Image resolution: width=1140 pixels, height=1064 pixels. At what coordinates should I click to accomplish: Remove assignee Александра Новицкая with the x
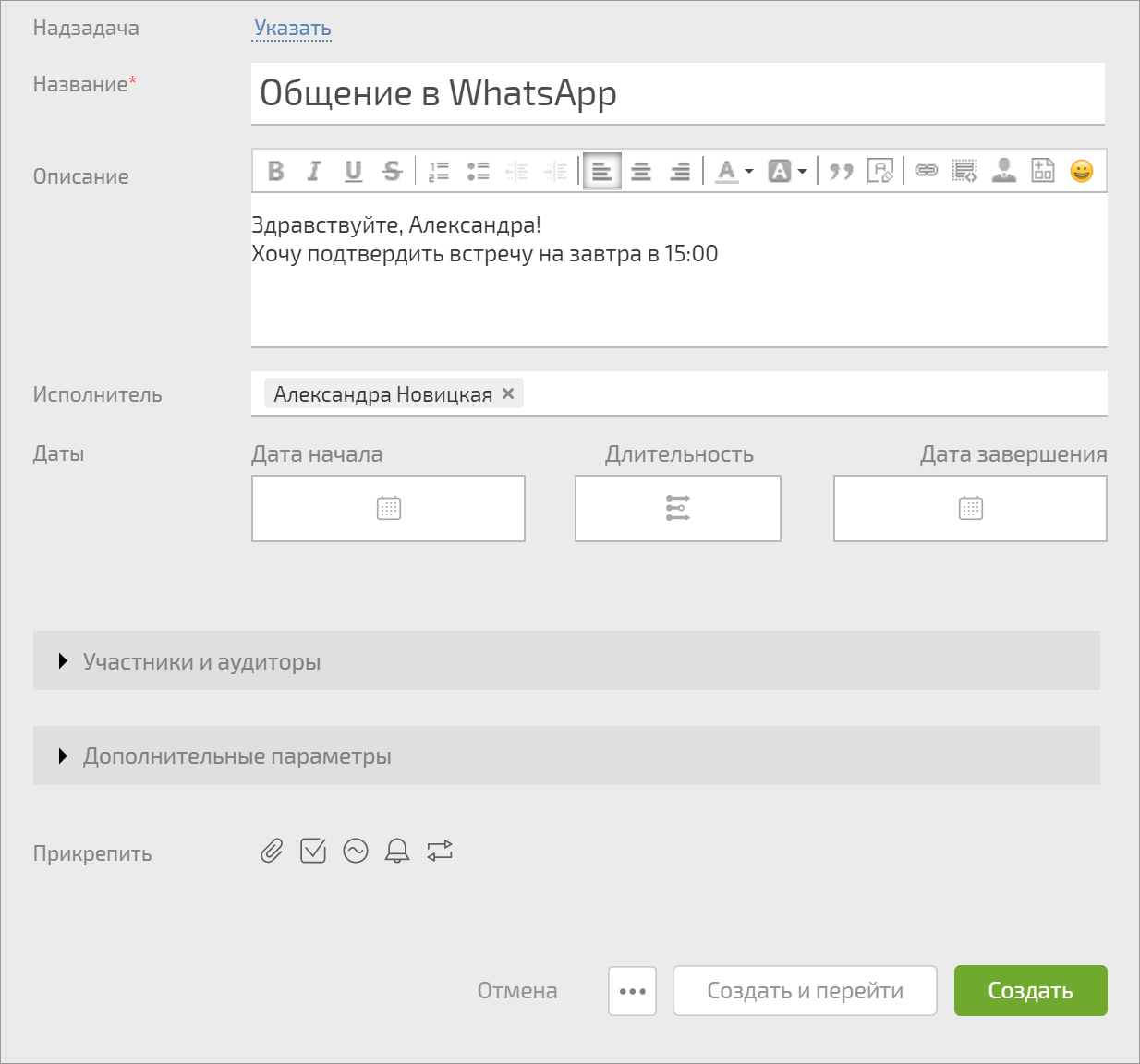[x=508, y=393]
